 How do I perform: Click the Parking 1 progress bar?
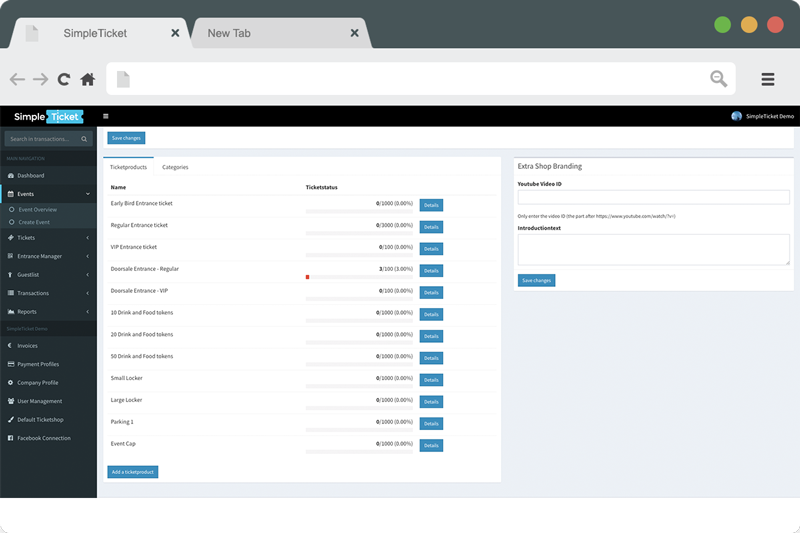point(359,430)
